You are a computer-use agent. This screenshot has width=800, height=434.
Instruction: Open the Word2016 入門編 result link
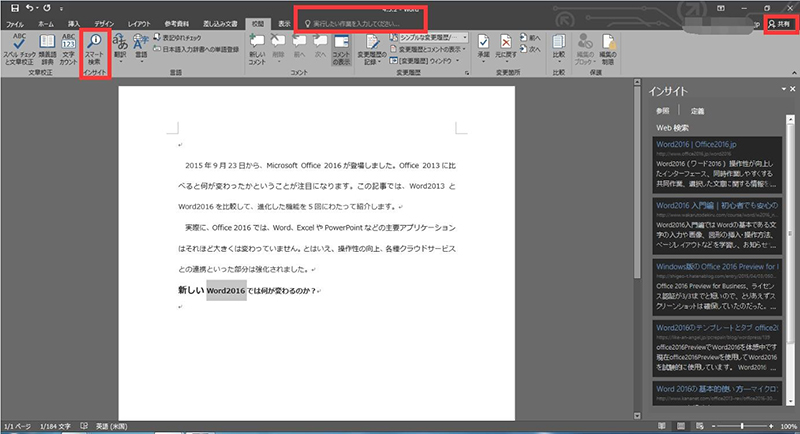(x=717, y=206)
